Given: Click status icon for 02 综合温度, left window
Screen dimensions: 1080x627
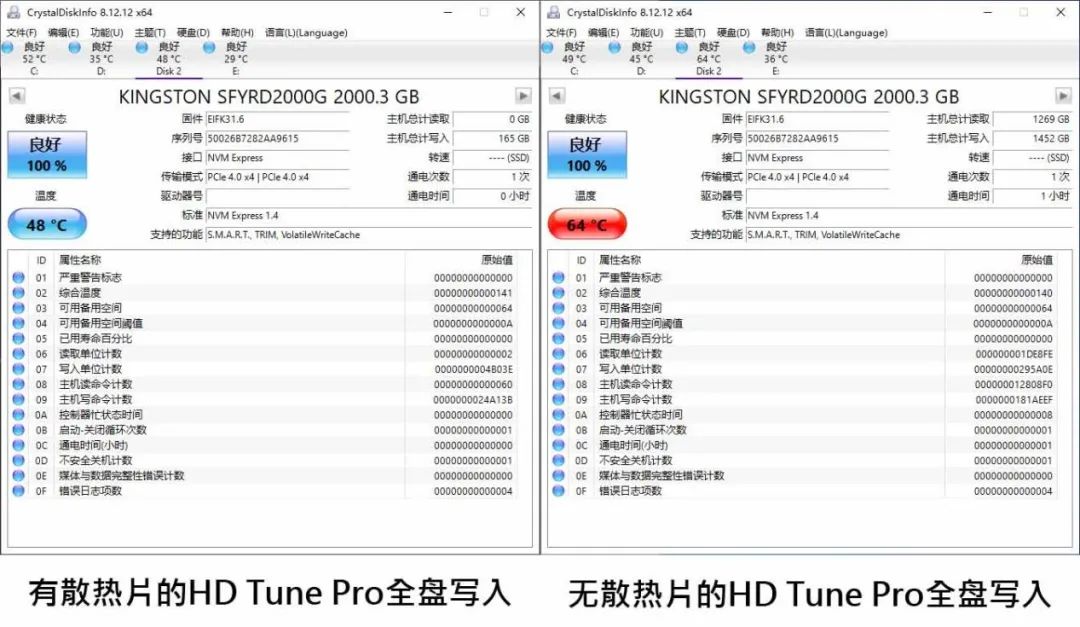Looking at the screenshot, I should coord(19,293).
